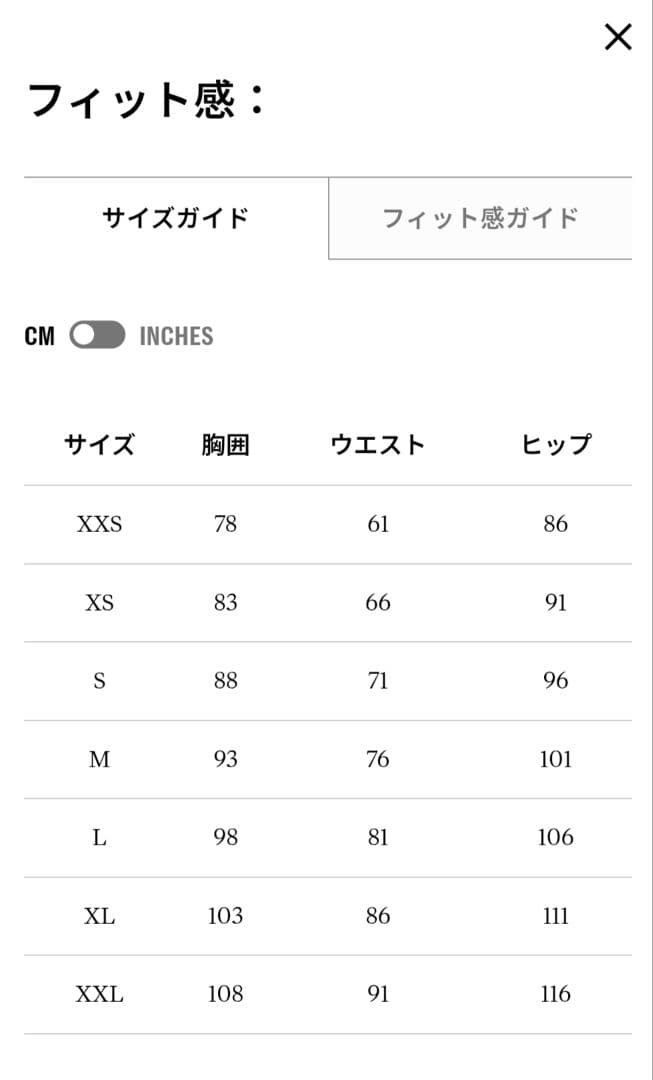Viewport: 653px width, 1080px height.
Task: Select the XXL size row label
Action: [x=99, y=995]
